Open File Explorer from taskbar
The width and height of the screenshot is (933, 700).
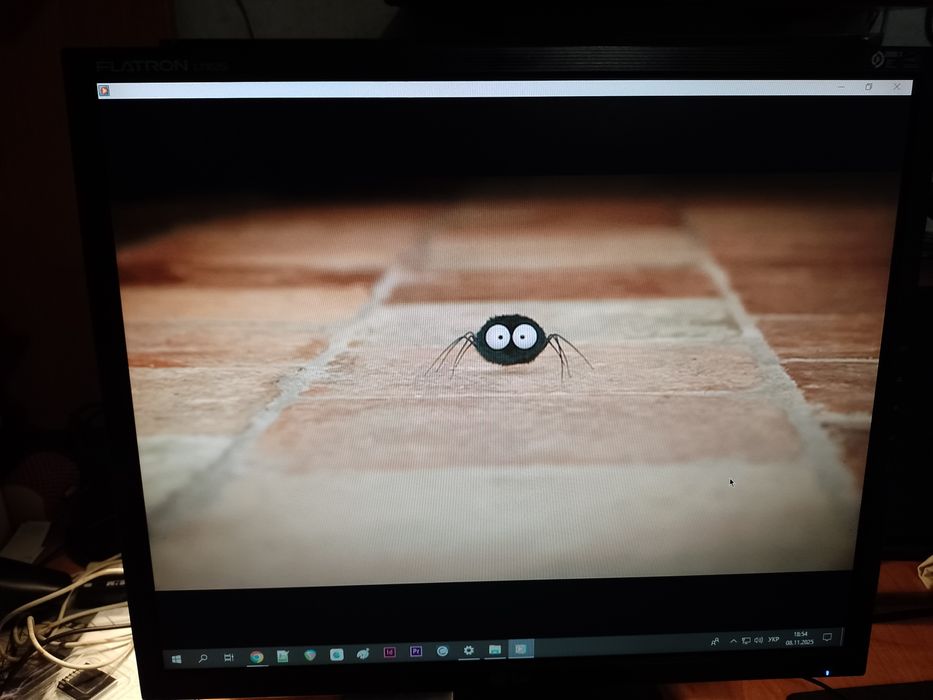pyautogui.click(x=494, y=649)
